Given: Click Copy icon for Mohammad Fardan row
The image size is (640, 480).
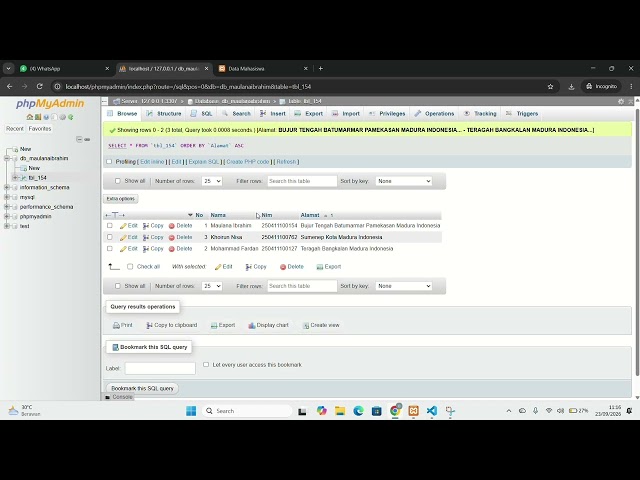Looking at the screenshot, I should 146,249.
